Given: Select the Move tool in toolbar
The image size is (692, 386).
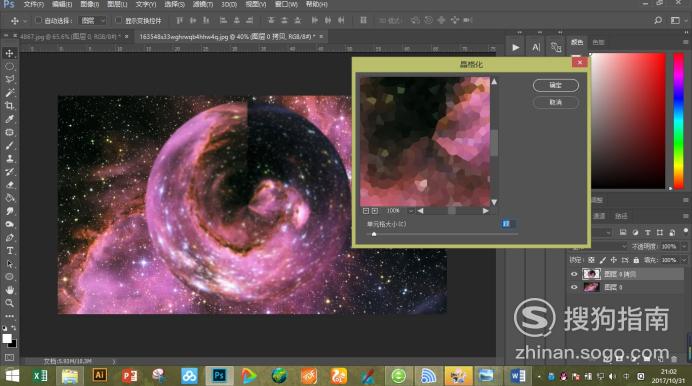Looking at the screenshot, I should (x=9, y=53).
